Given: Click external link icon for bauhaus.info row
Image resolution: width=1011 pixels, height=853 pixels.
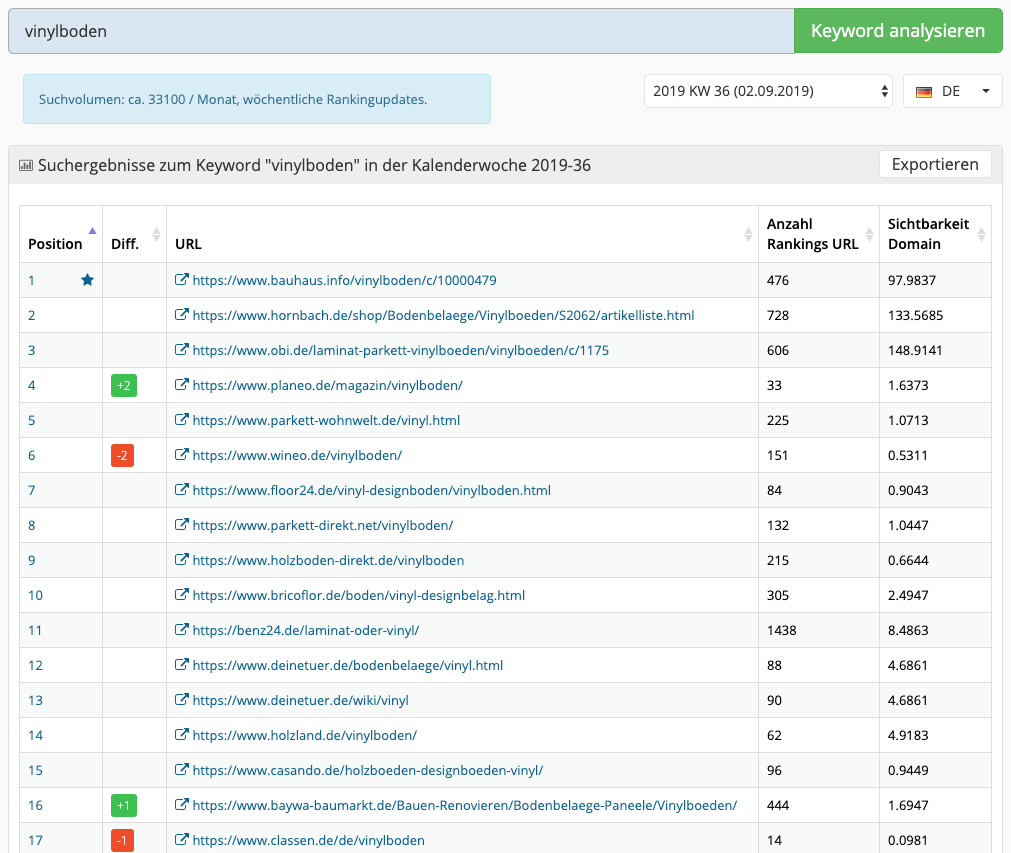Looking at the screenshot, I should (182, 279).
